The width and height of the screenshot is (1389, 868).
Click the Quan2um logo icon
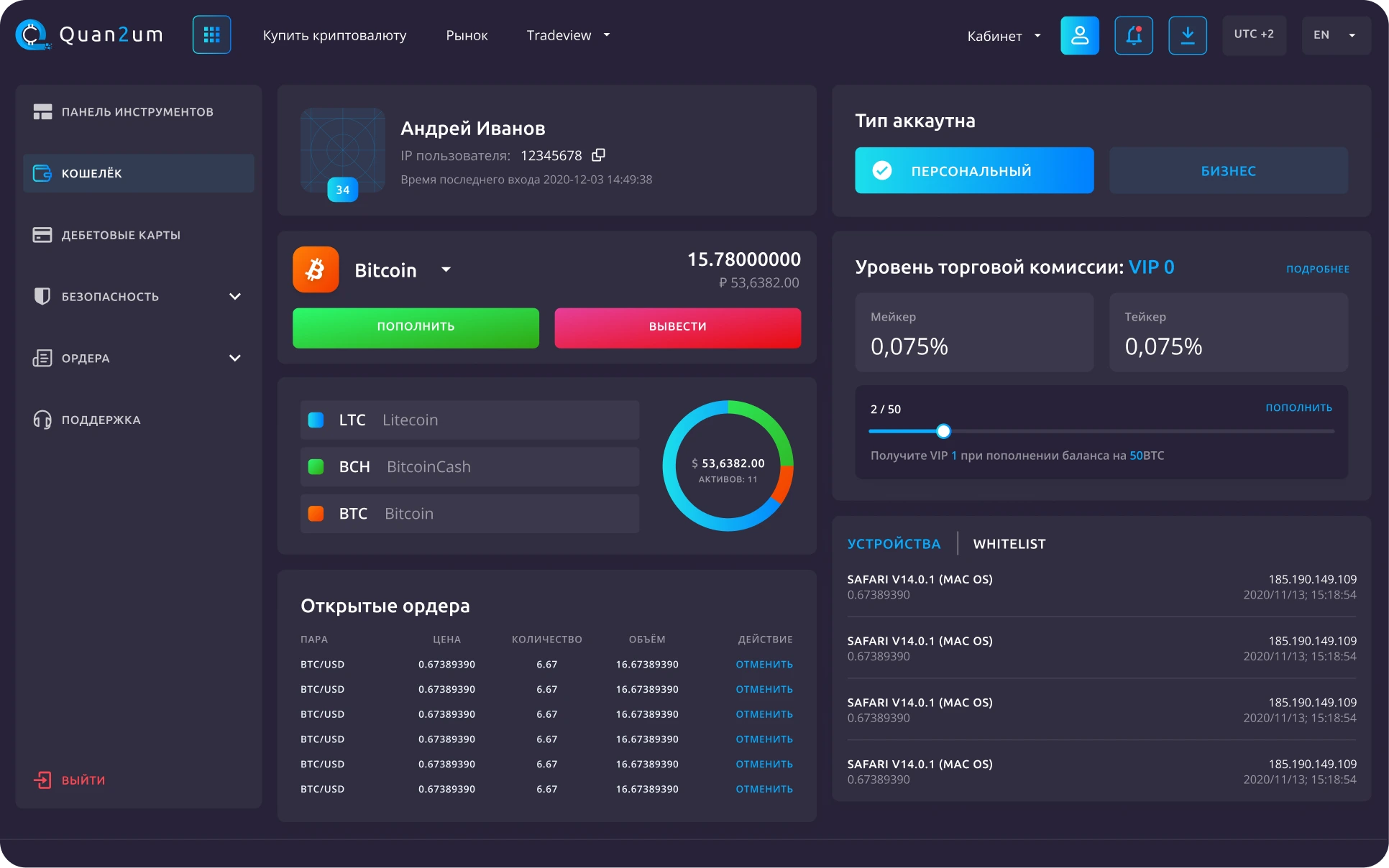coord(32,34)
